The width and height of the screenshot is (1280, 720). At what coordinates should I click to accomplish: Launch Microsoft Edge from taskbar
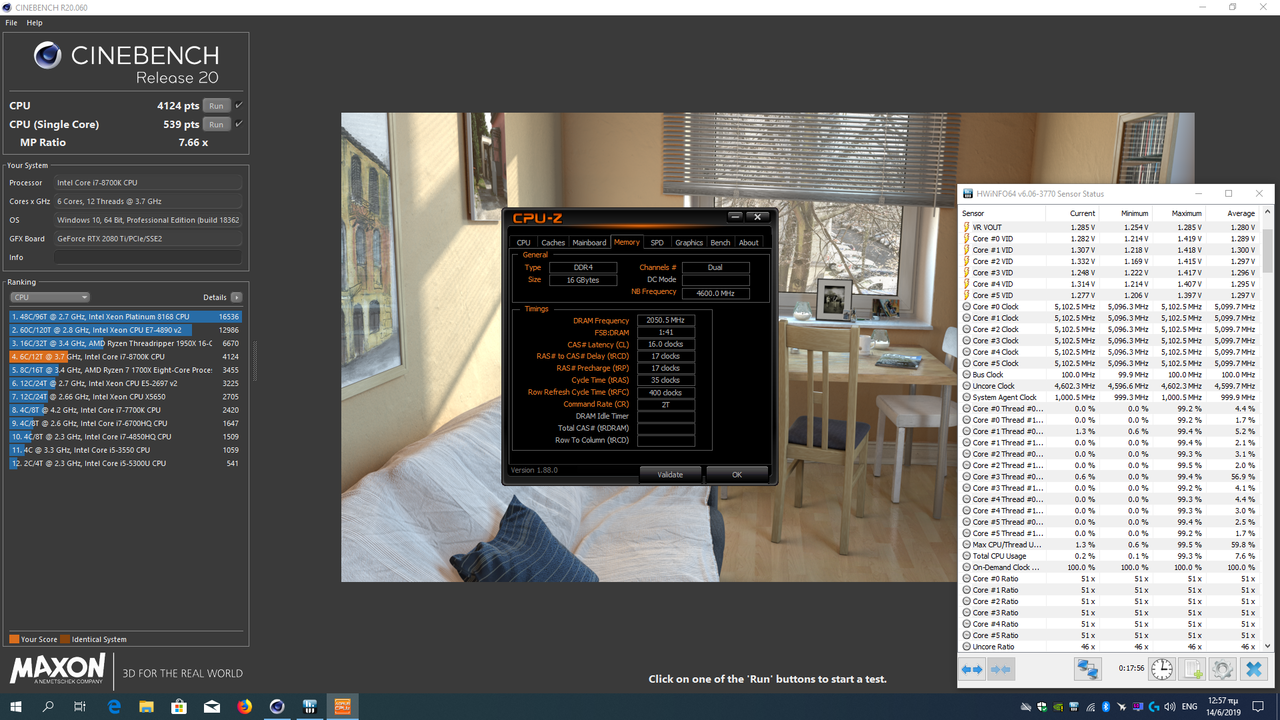click(x=114, y=706)
